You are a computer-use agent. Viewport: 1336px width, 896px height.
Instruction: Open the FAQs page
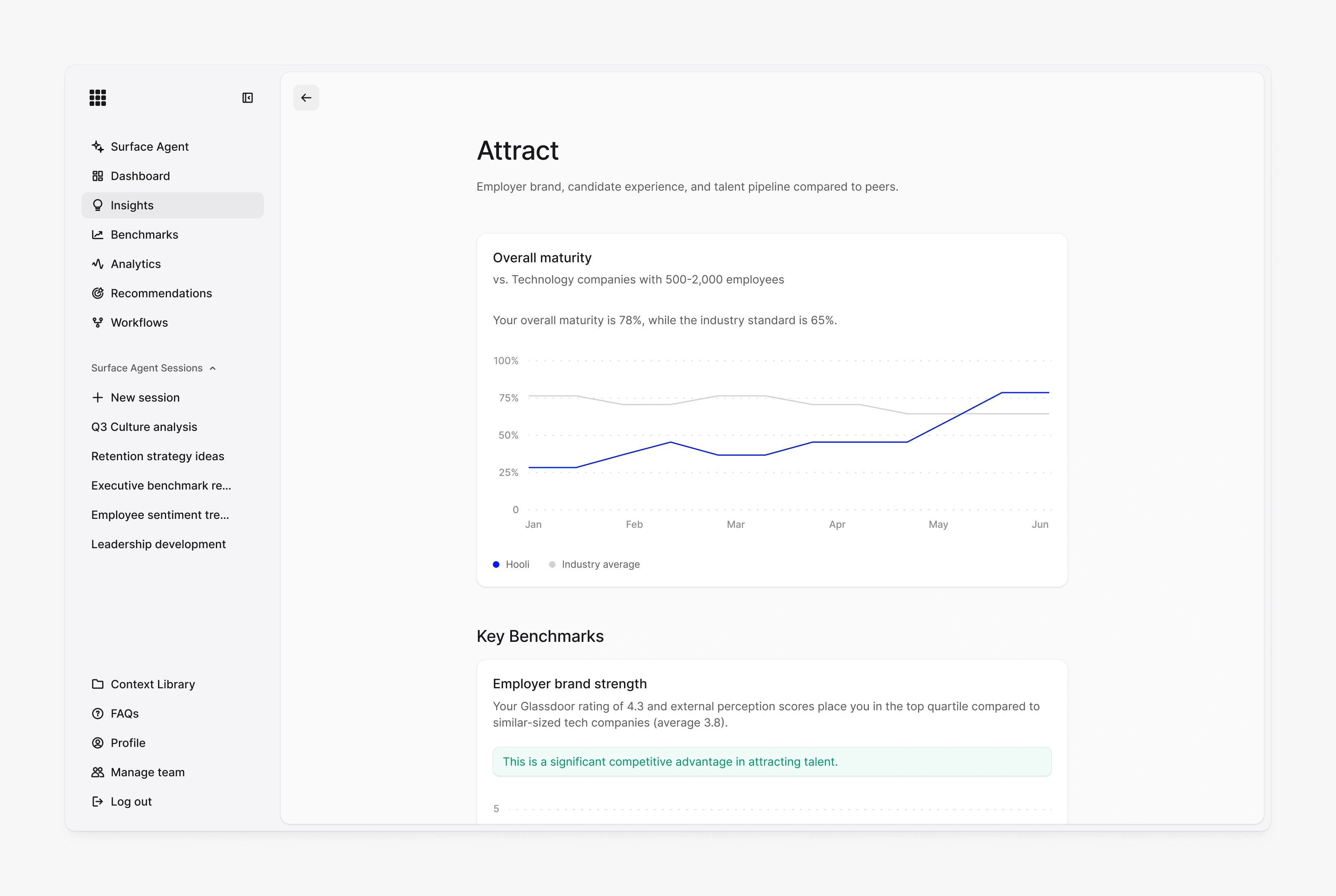(x=173, y=714)
